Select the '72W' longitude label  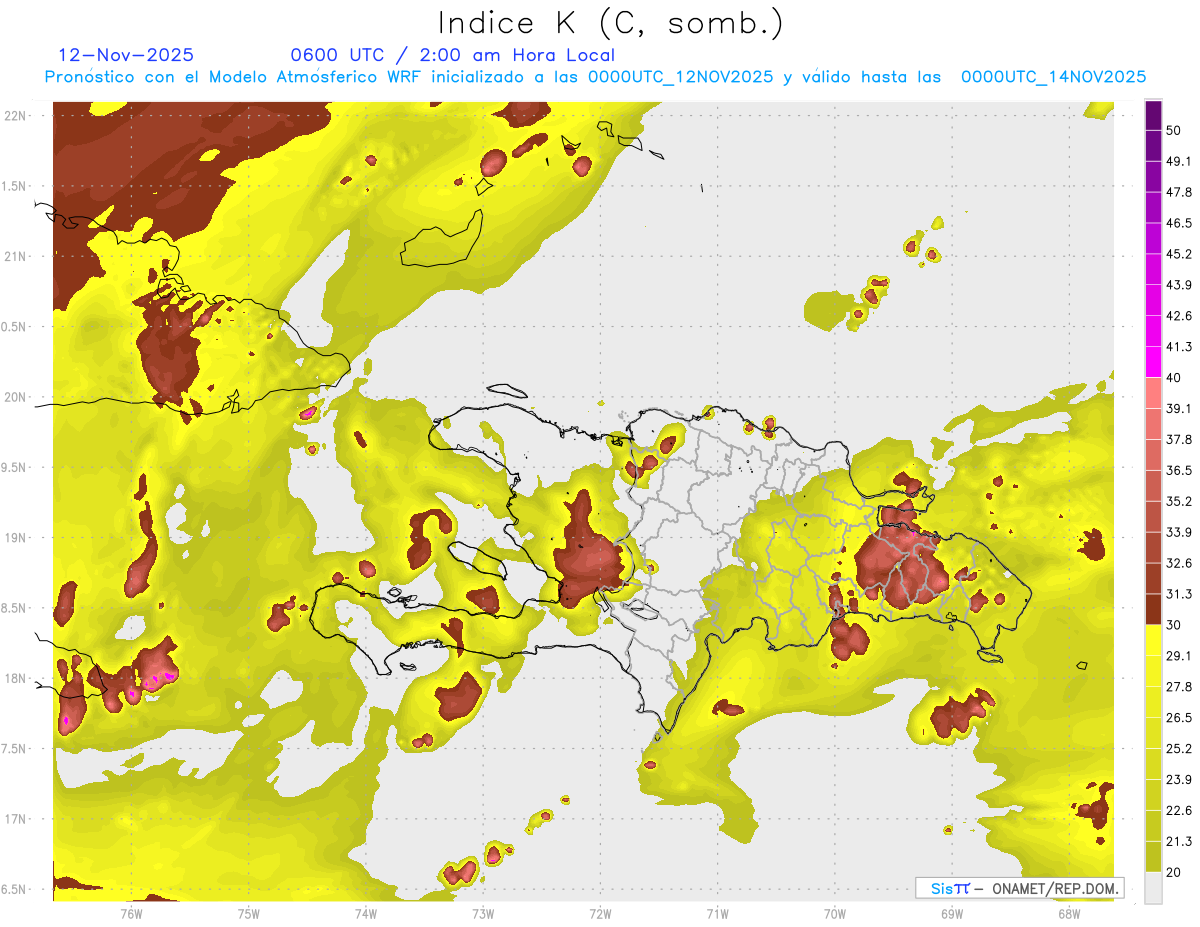[600, 913]
